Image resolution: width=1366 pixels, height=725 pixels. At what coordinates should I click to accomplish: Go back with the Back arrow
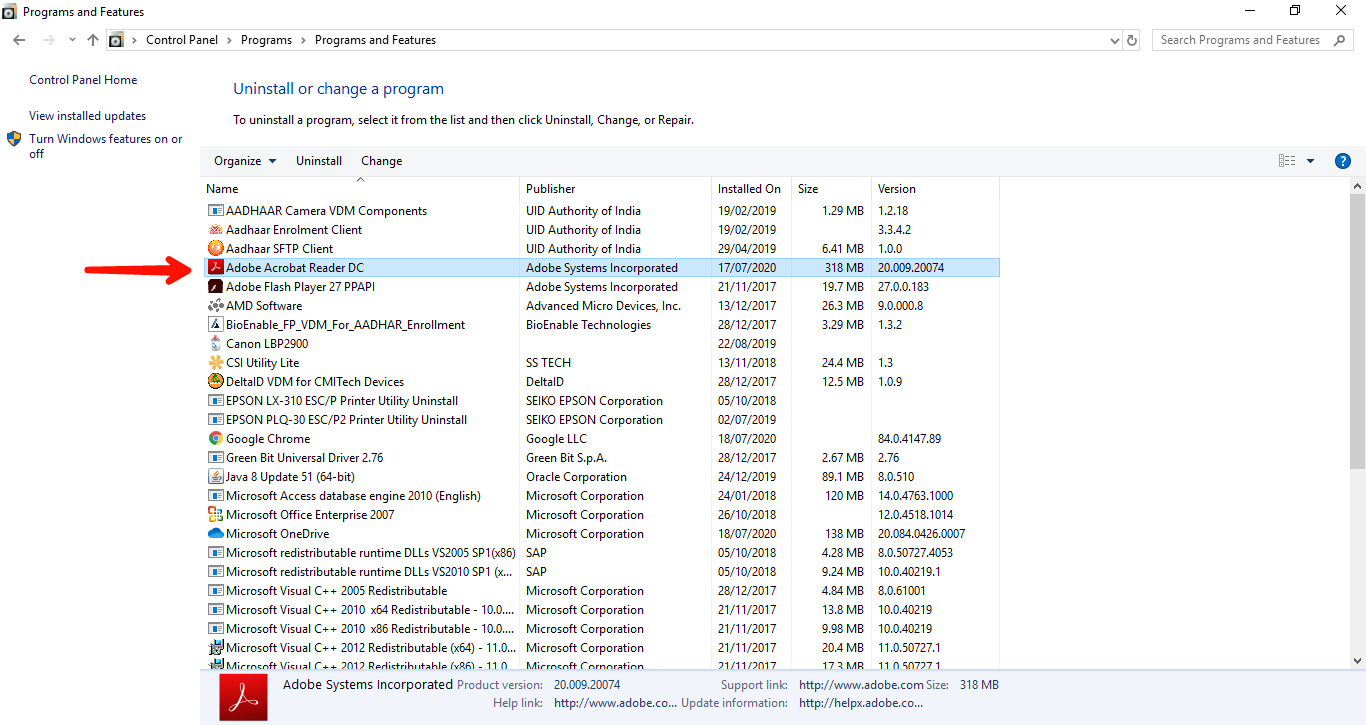[x=19, y=40]
